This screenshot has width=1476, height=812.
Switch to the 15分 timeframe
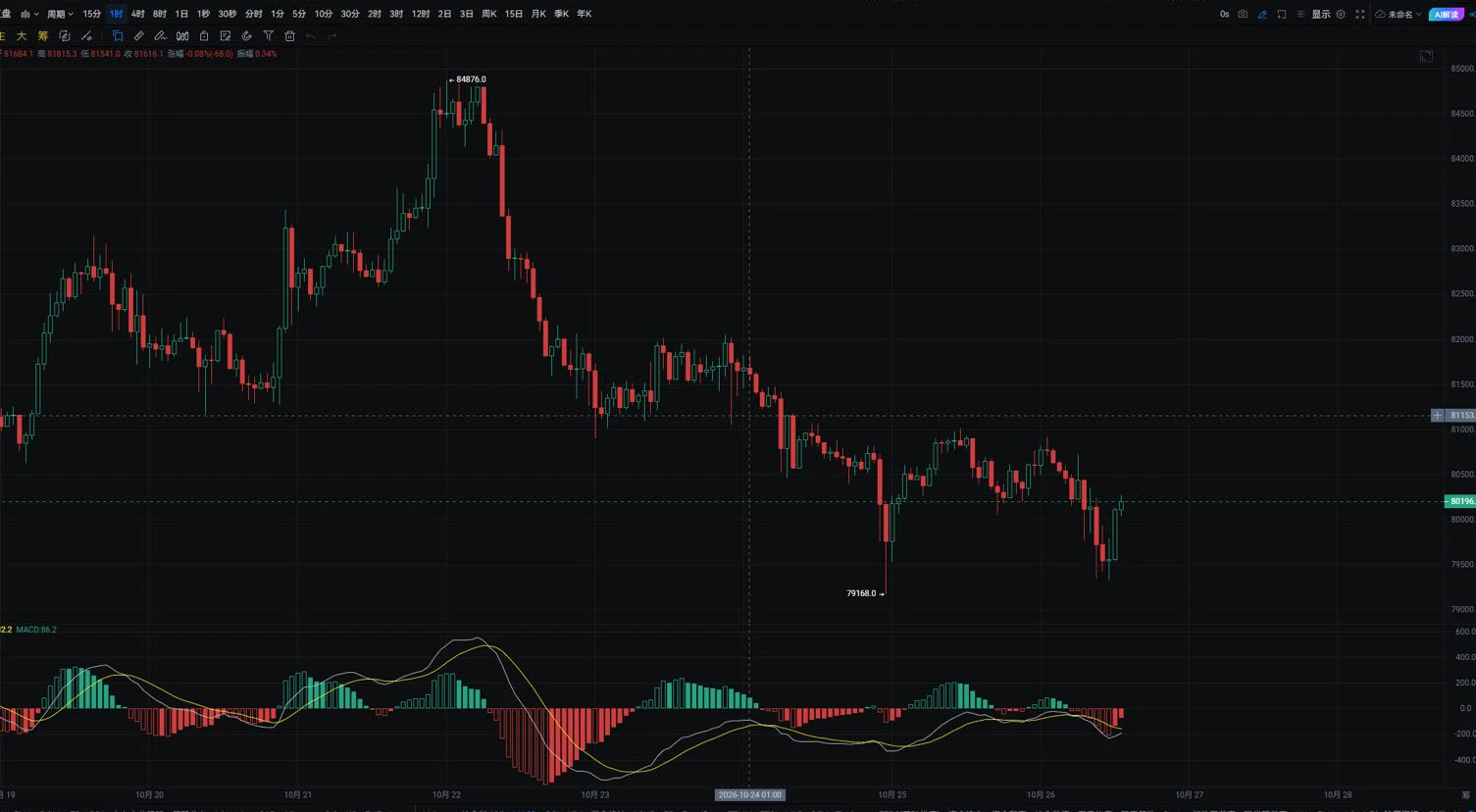[x=92, y=15]
